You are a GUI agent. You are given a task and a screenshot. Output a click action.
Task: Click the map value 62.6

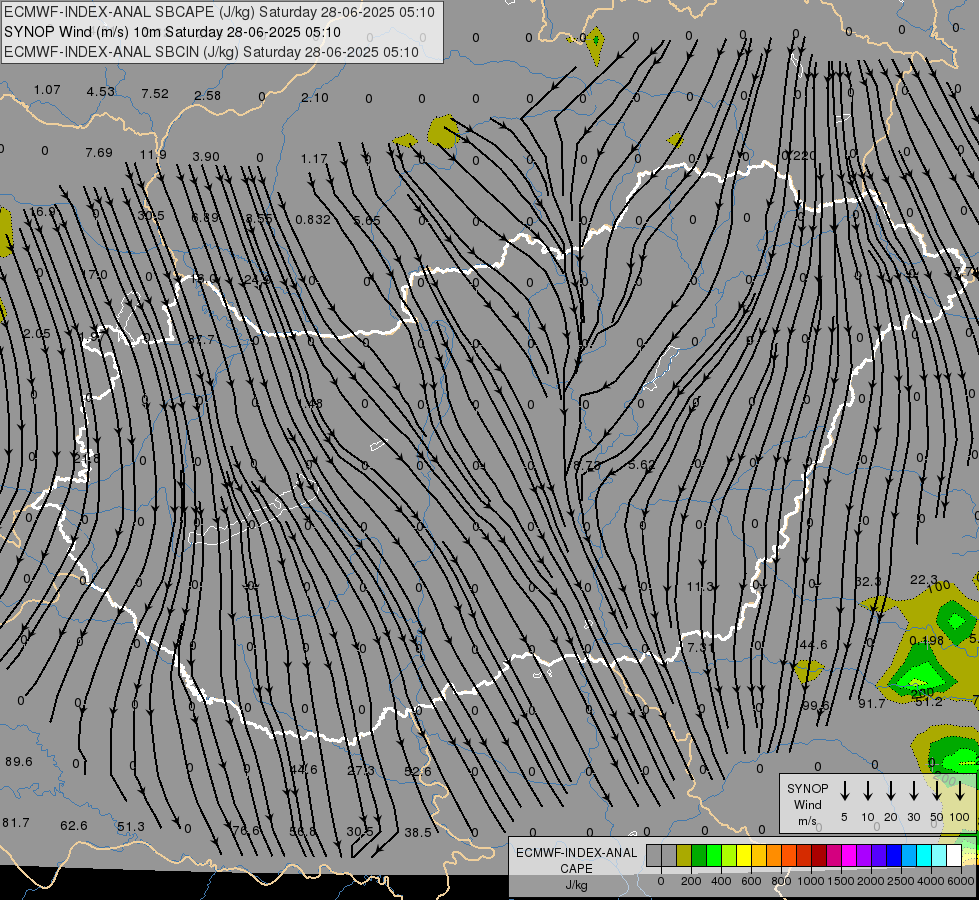tap(74, 825)
